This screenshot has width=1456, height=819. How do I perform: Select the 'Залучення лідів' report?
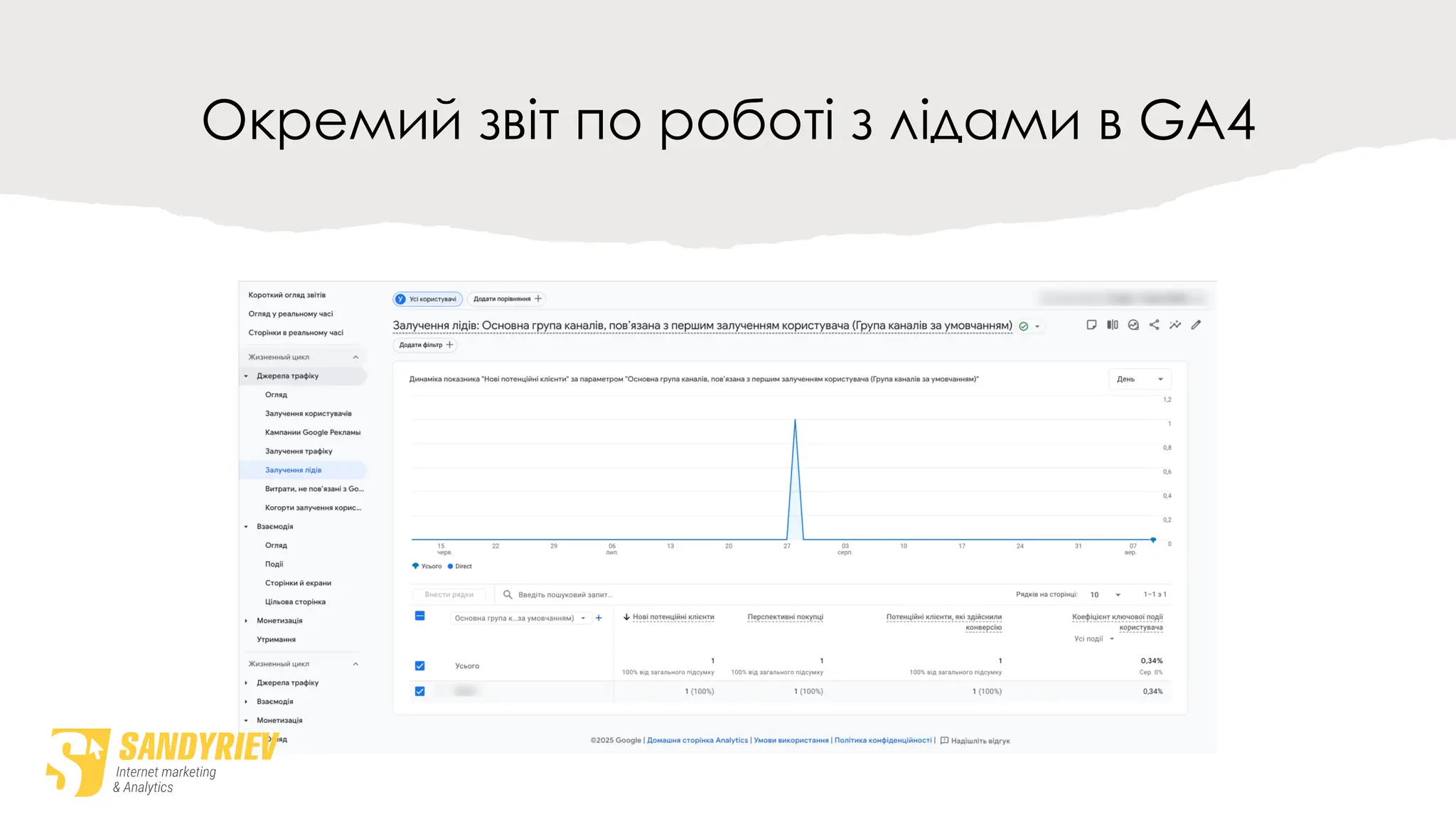click(x=303, y=470)
